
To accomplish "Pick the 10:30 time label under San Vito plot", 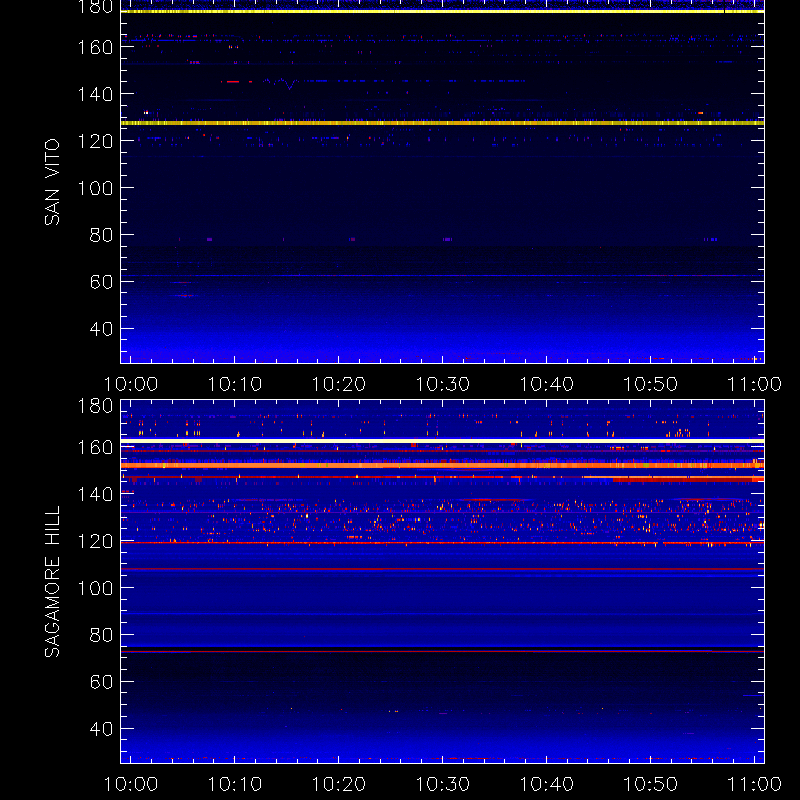I will (x=443, y=384).
